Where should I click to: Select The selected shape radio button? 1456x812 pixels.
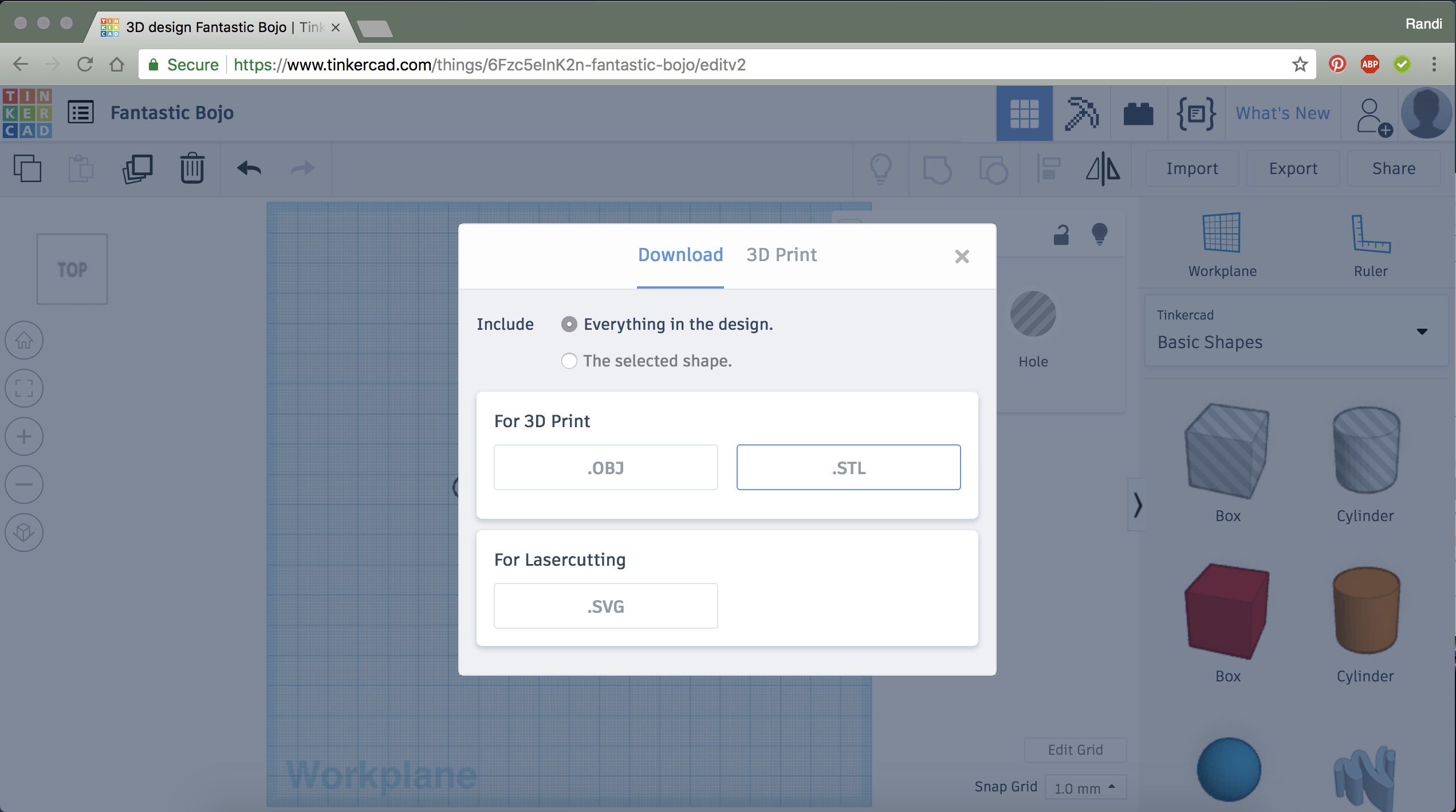coord(568,361)
